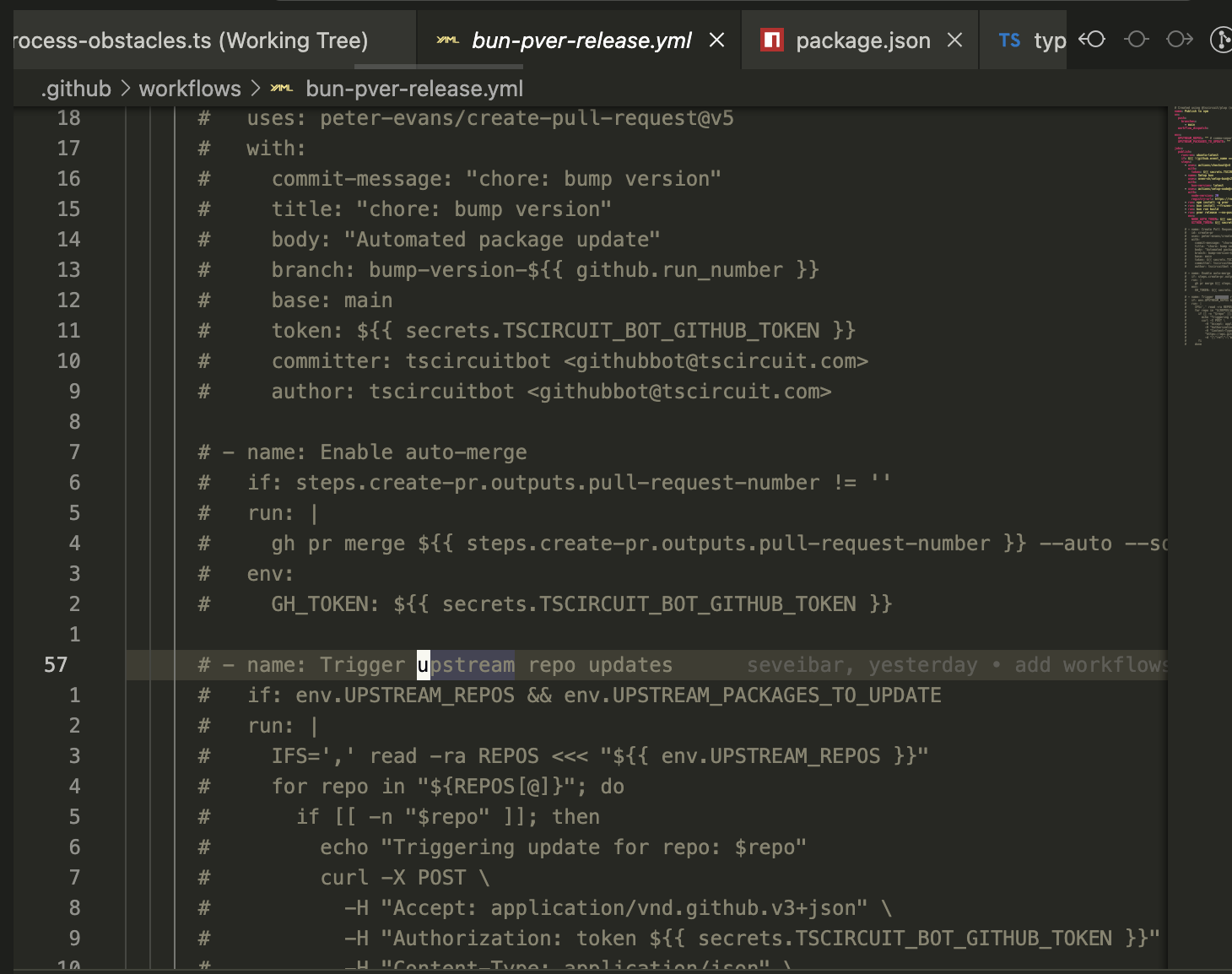1232x974 pixels.
Task: Click the next change navigation icon
Action: tap(1179, 39)
